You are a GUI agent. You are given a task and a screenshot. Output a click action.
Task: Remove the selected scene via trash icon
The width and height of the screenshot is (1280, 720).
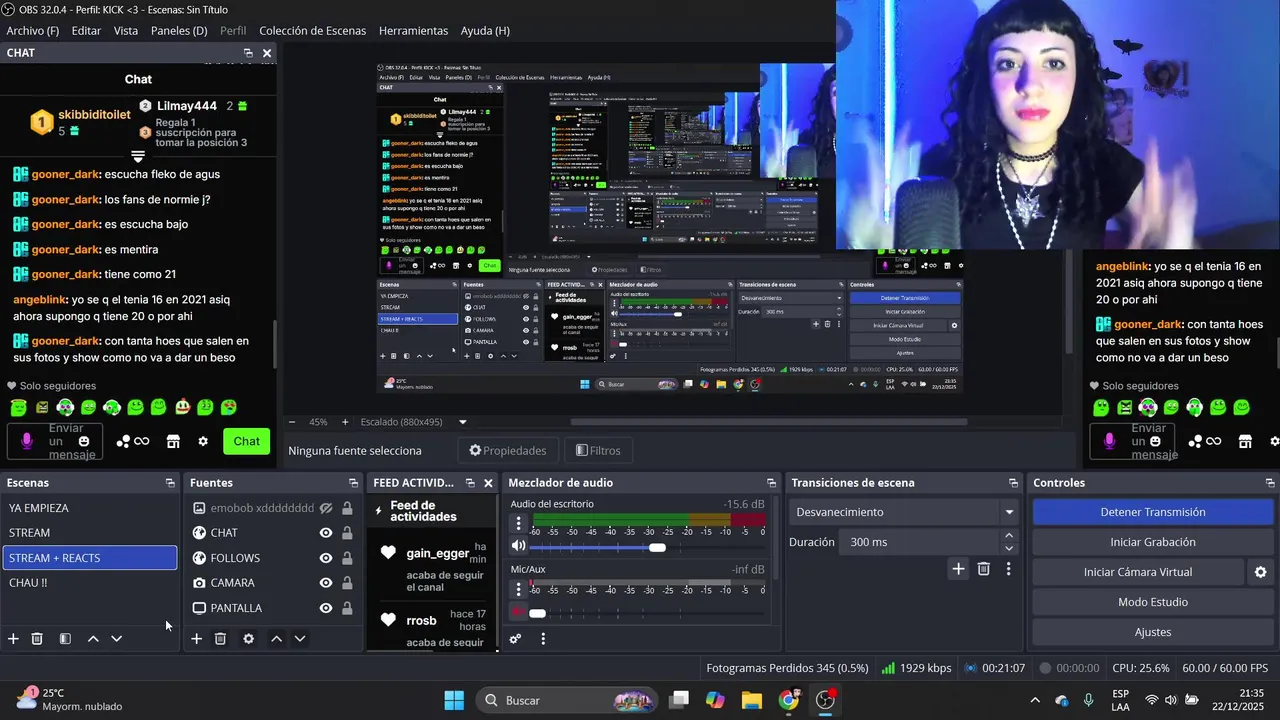point(37,638)
